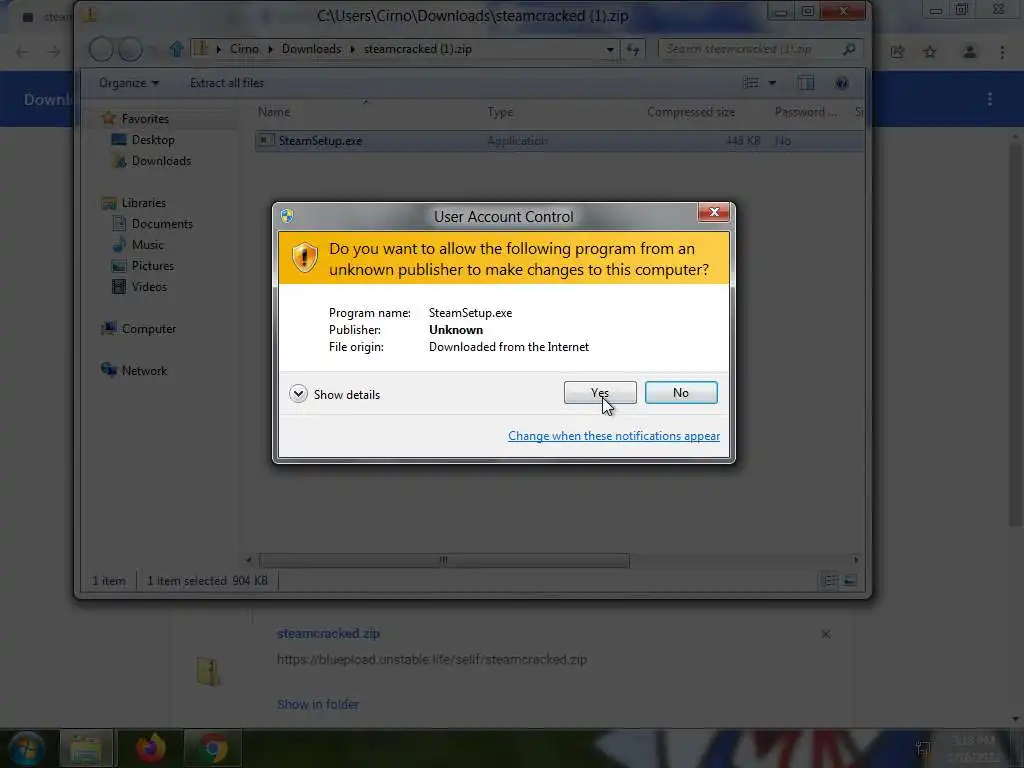
Task: Close the User Account Control dialog
Action: (x=714, y=212)
